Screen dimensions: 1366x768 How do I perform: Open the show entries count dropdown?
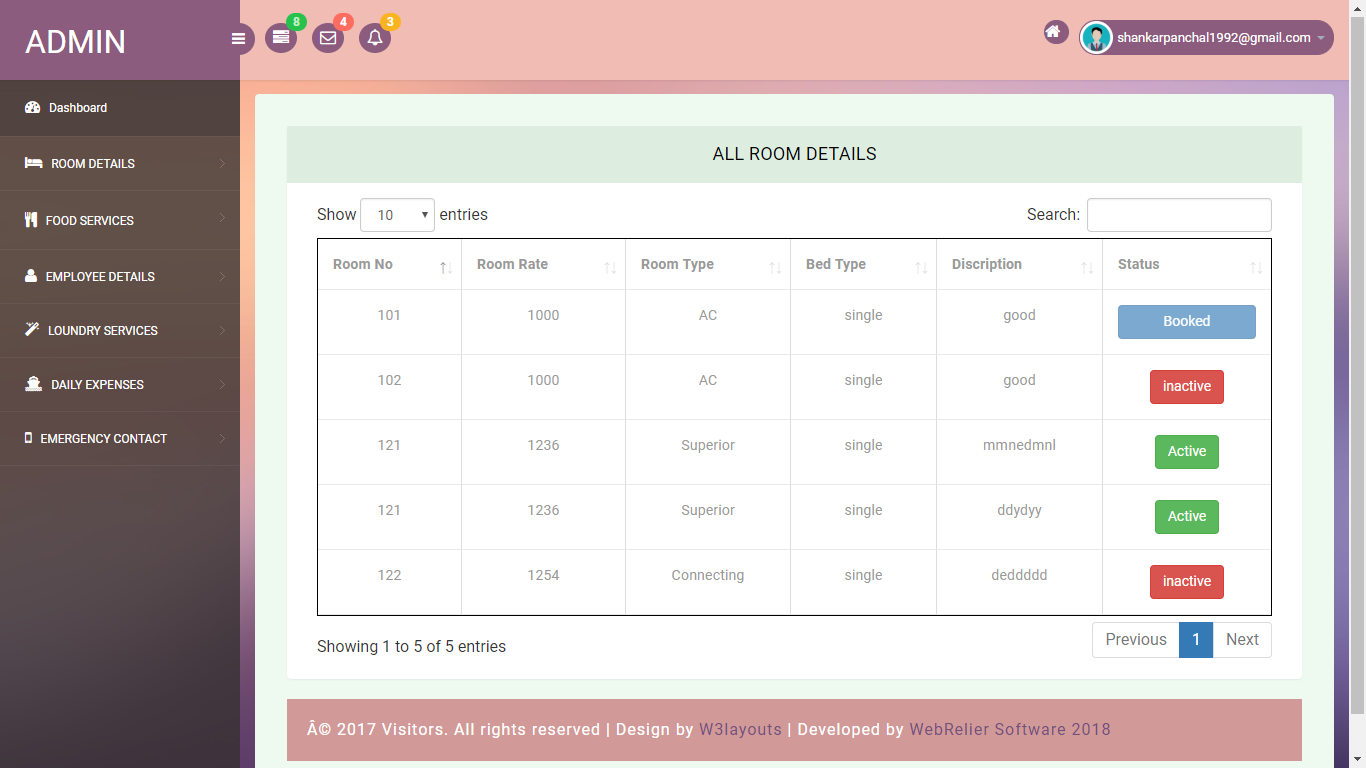click(x=397, y=215)
